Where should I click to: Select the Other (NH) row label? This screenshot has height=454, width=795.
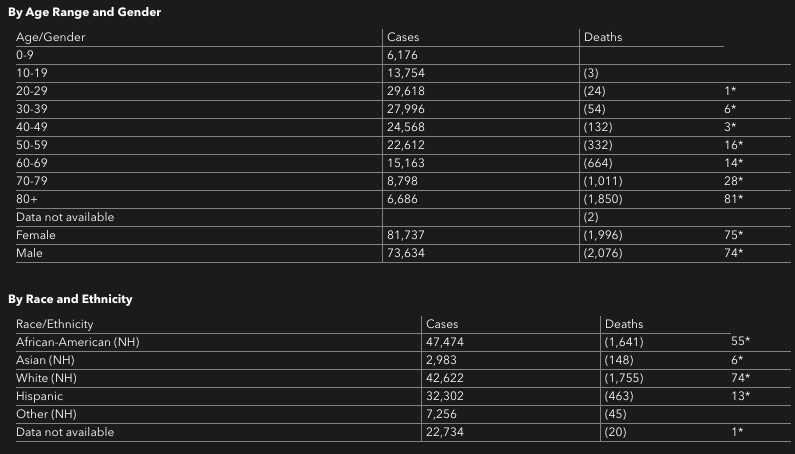pyautogui.click(x=46, y=414)
